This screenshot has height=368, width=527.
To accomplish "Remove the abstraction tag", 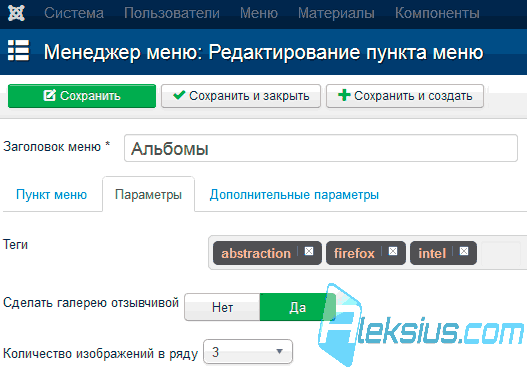I will pos(309,251).
